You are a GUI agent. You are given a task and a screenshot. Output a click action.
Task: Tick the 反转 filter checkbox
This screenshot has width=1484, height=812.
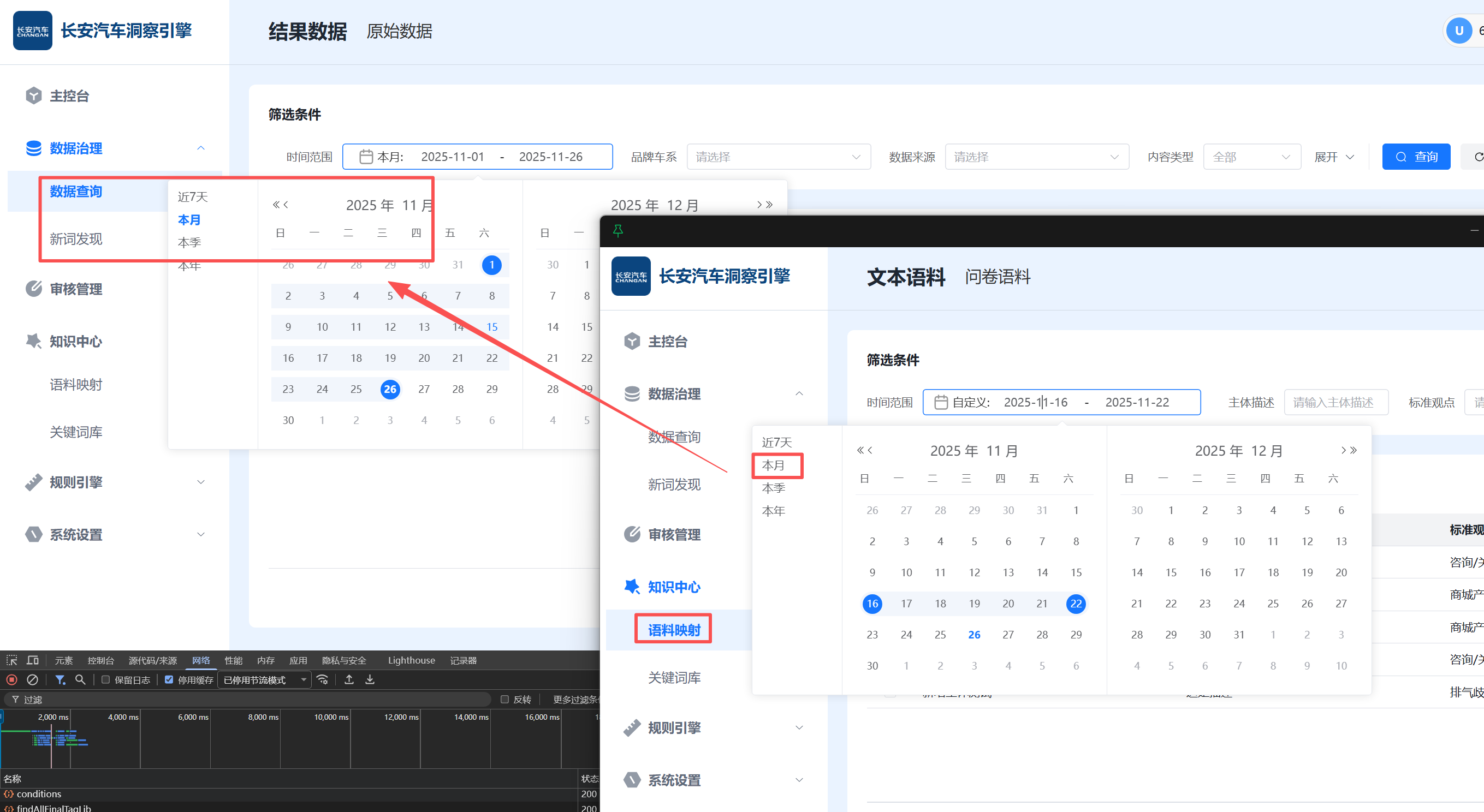(504, 699)
